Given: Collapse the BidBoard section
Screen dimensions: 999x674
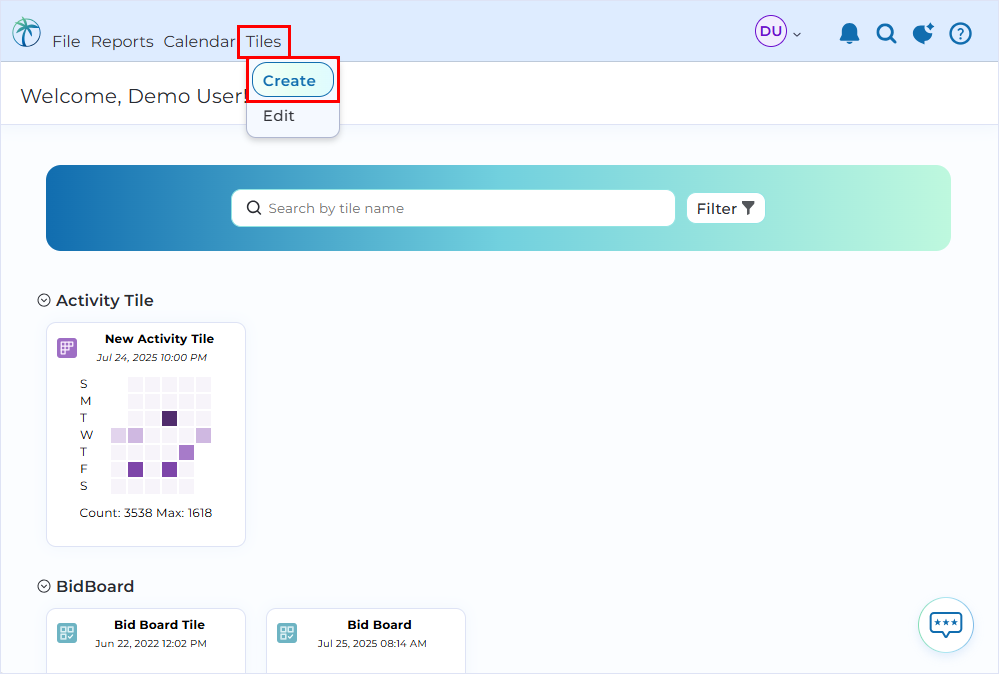Looking at the screenshot, I should point(43,585).
